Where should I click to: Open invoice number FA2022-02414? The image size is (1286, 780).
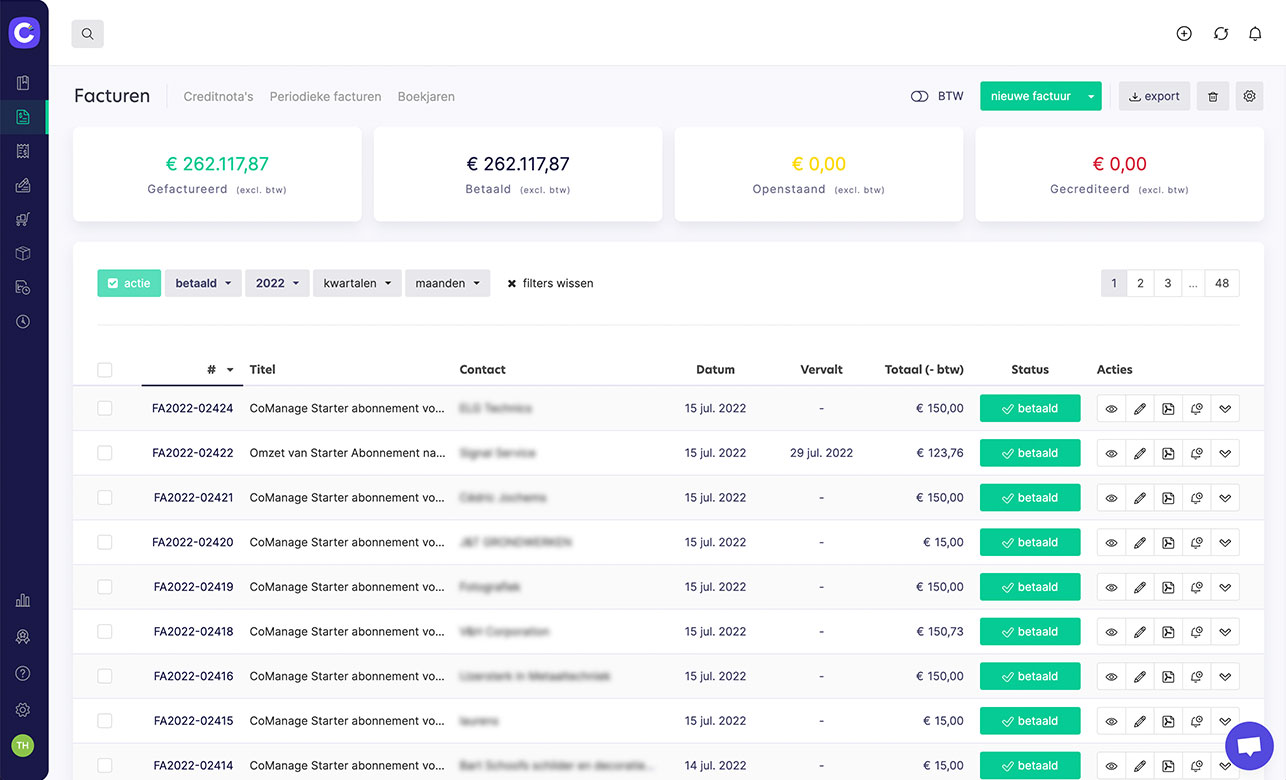click(x=193, y=766)
